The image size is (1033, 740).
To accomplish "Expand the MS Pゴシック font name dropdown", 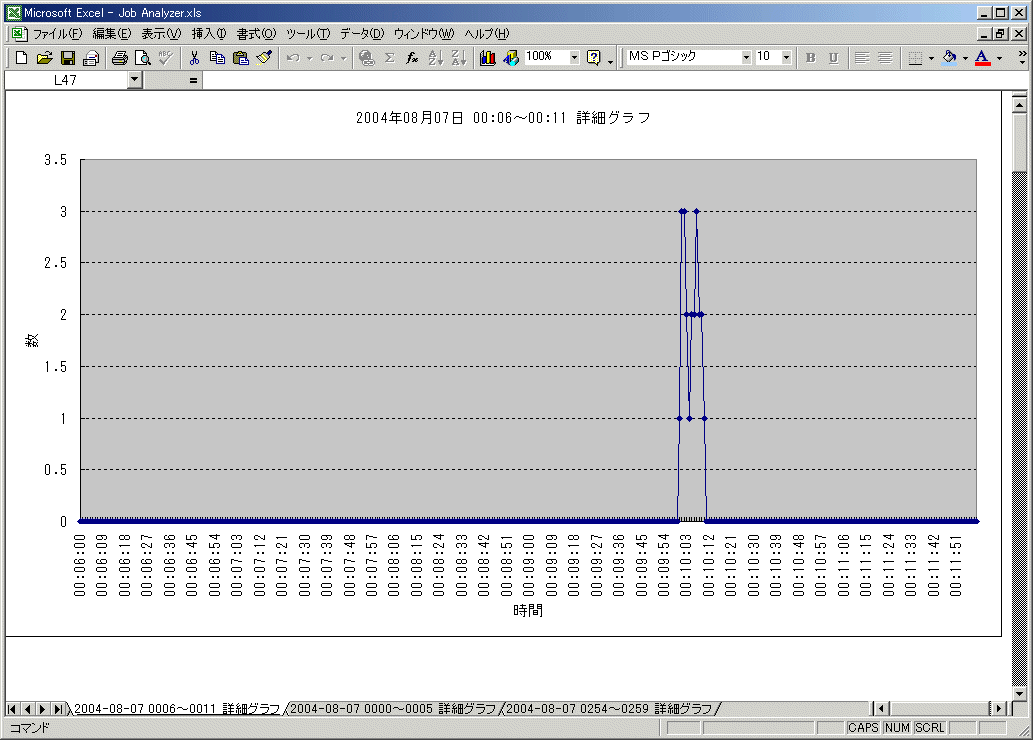I will click(x=746, y=58).
